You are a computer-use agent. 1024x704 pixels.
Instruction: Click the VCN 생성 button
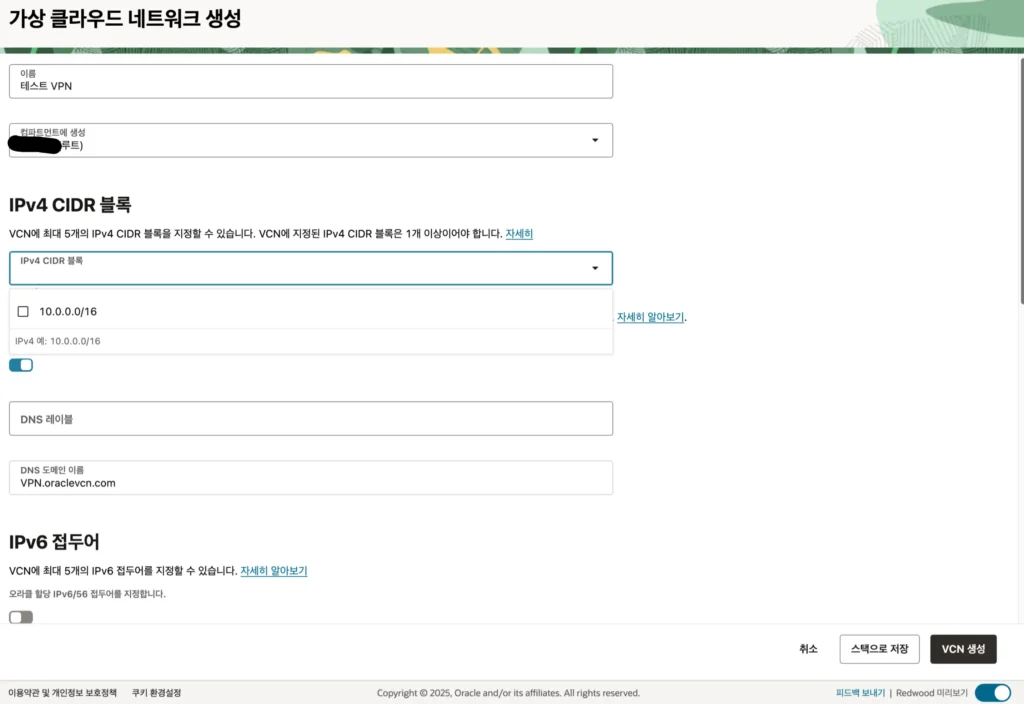pyautogui.click(x=962, y=649)
